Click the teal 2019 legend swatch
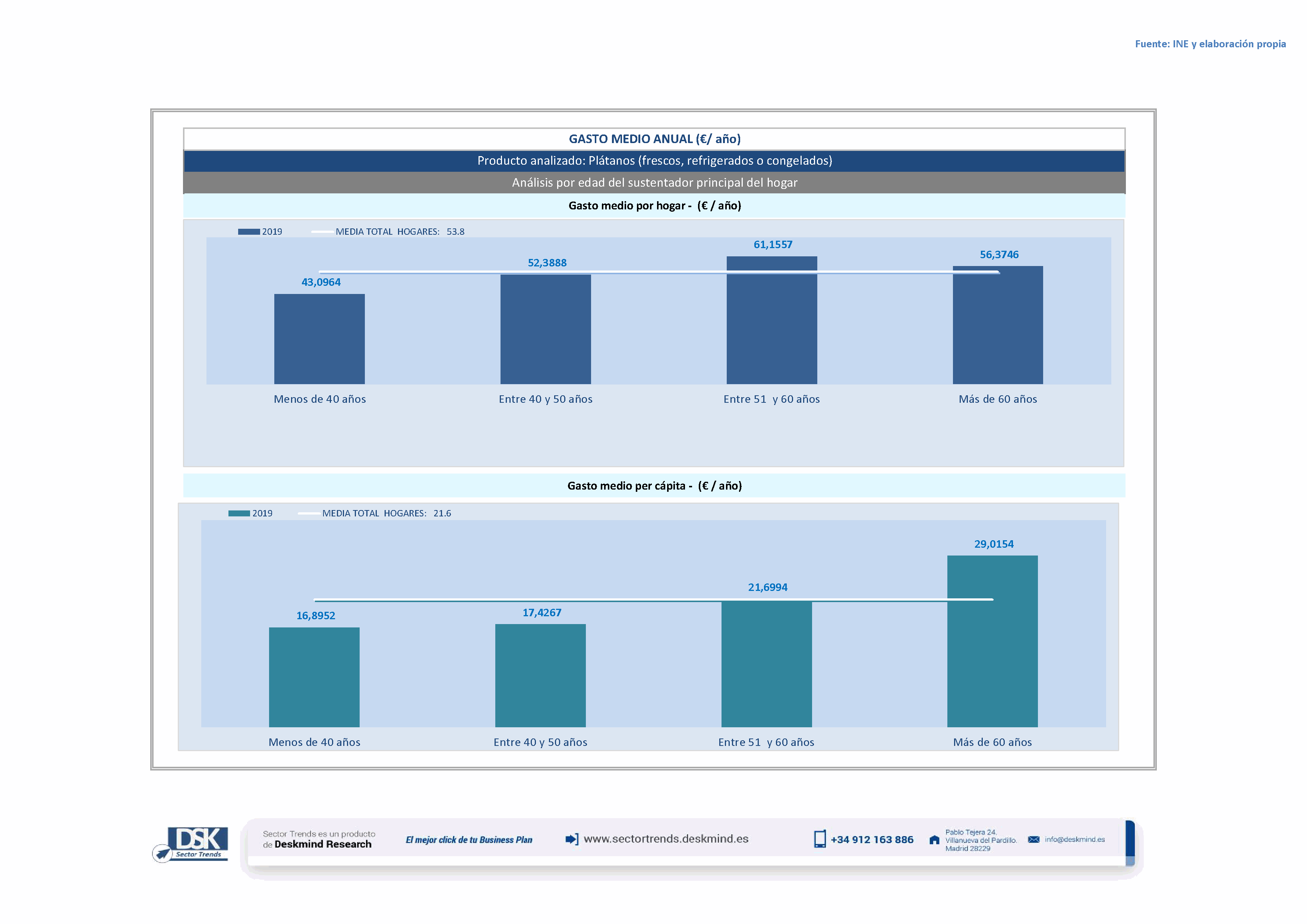 point(239,513)
